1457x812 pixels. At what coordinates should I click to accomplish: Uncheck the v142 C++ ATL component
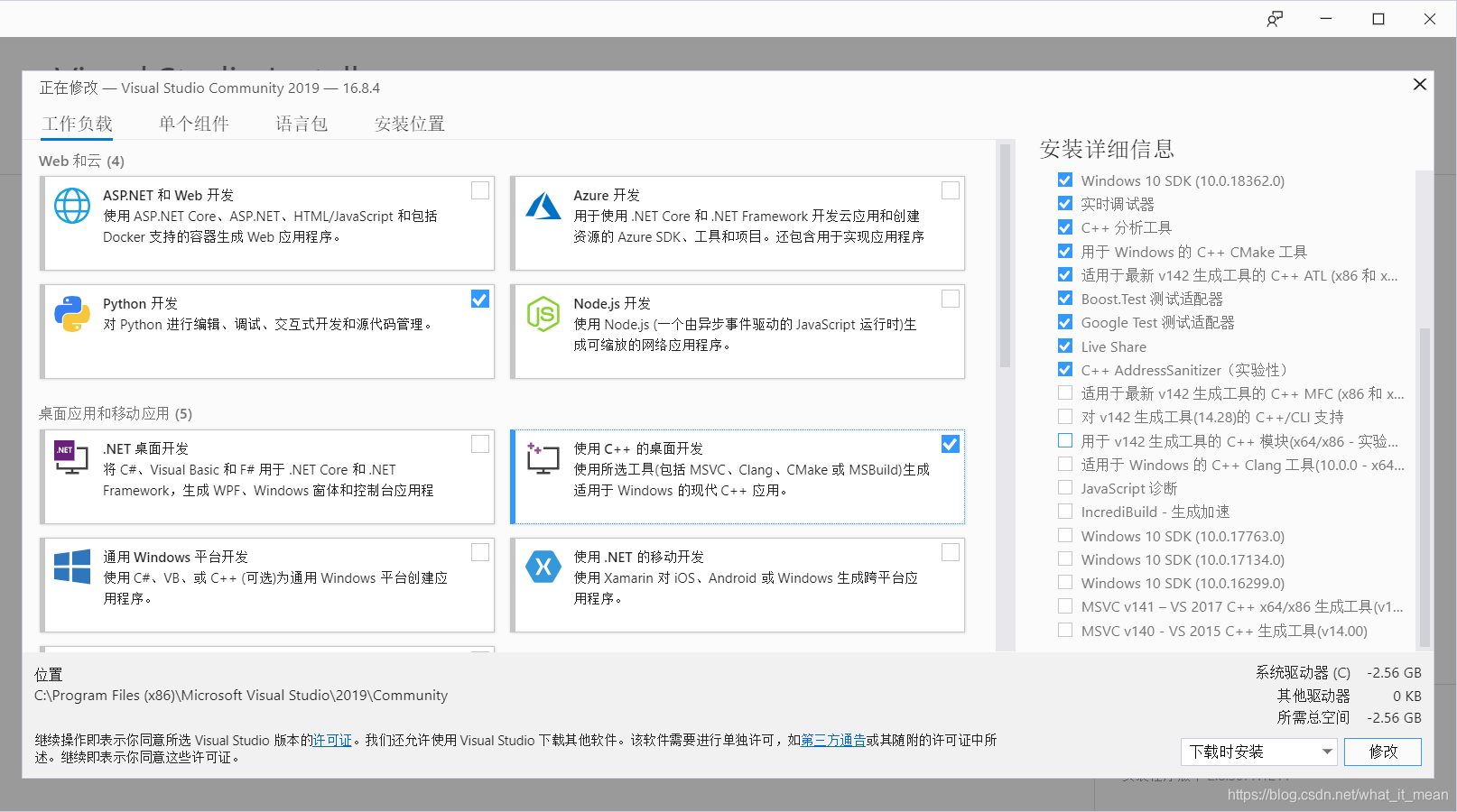point(1065,275)
